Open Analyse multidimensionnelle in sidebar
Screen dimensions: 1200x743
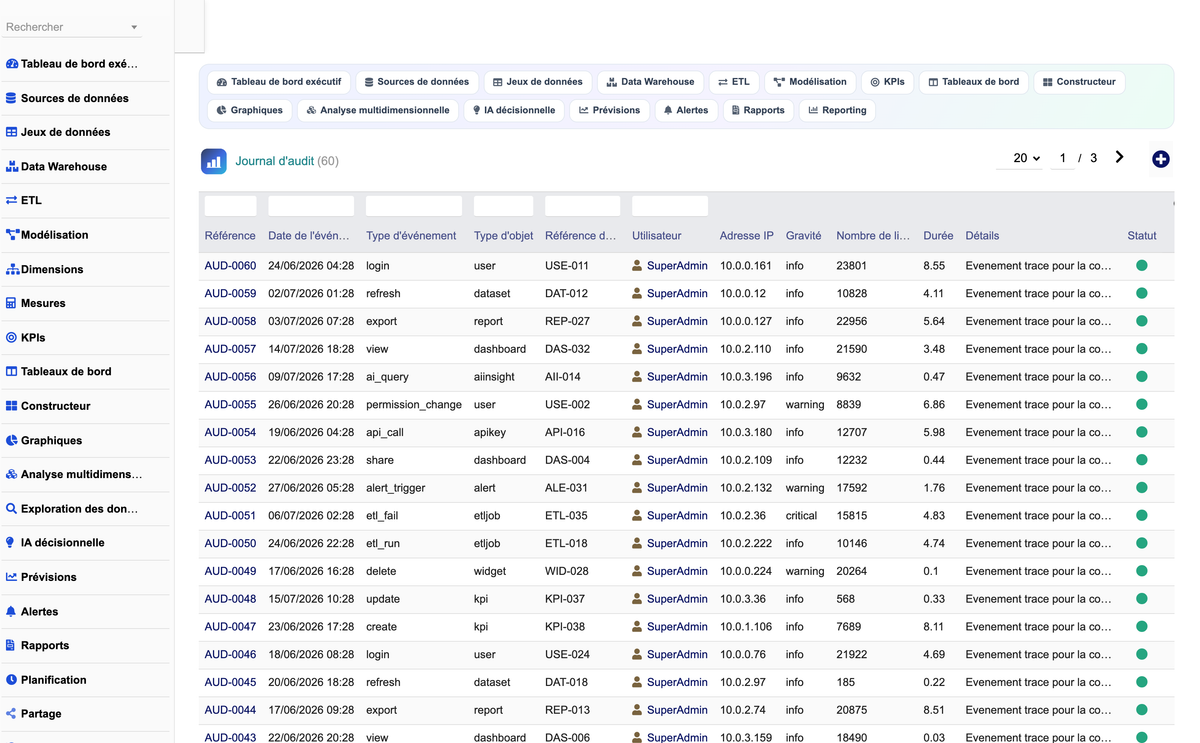click(74, 475)
